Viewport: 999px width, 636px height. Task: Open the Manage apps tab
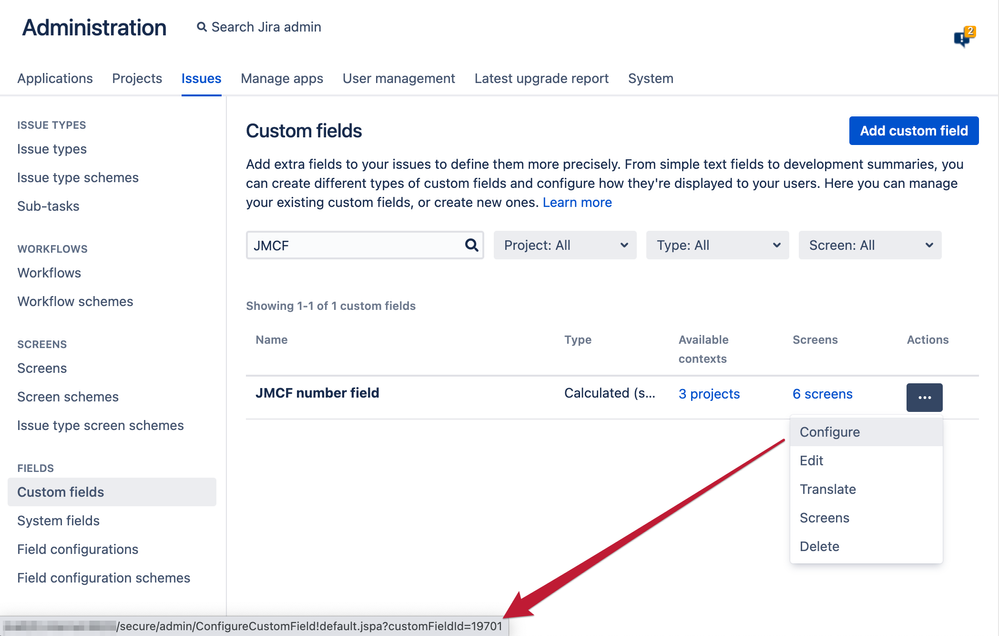click(x=282, y=78)
